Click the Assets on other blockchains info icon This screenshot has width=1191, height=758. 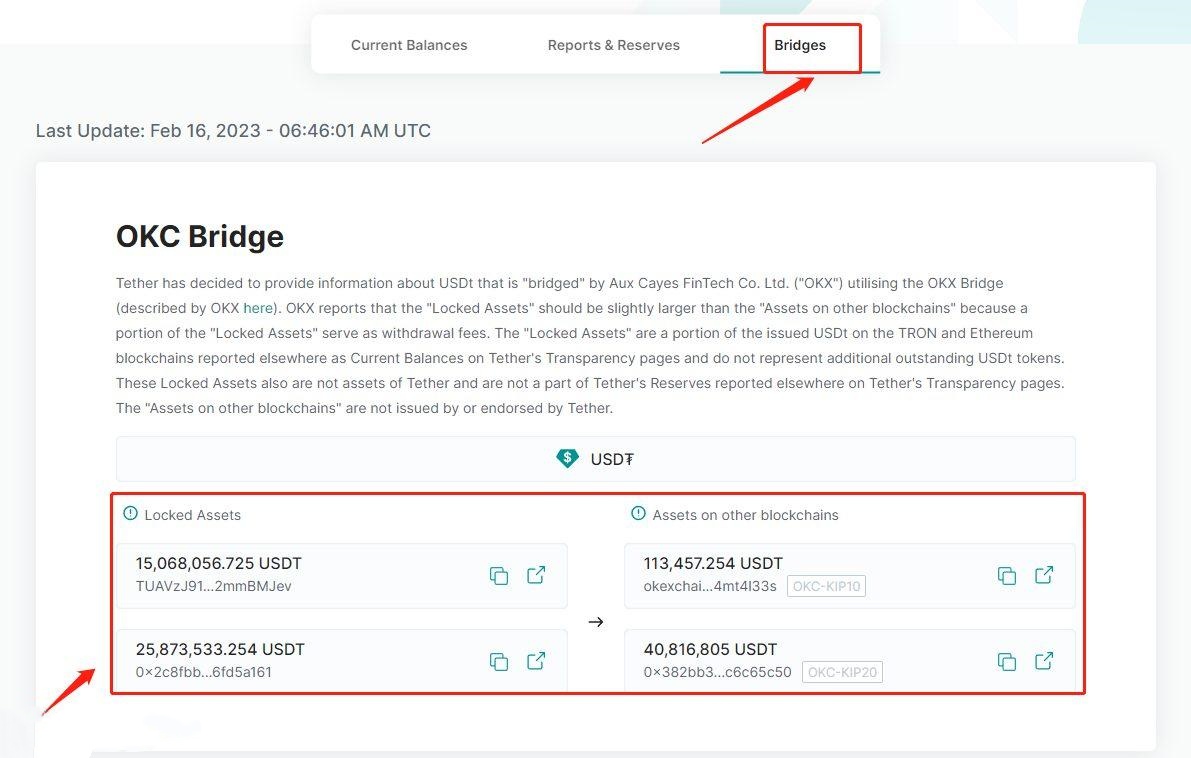pyautogui.click(x=638, y=513)
